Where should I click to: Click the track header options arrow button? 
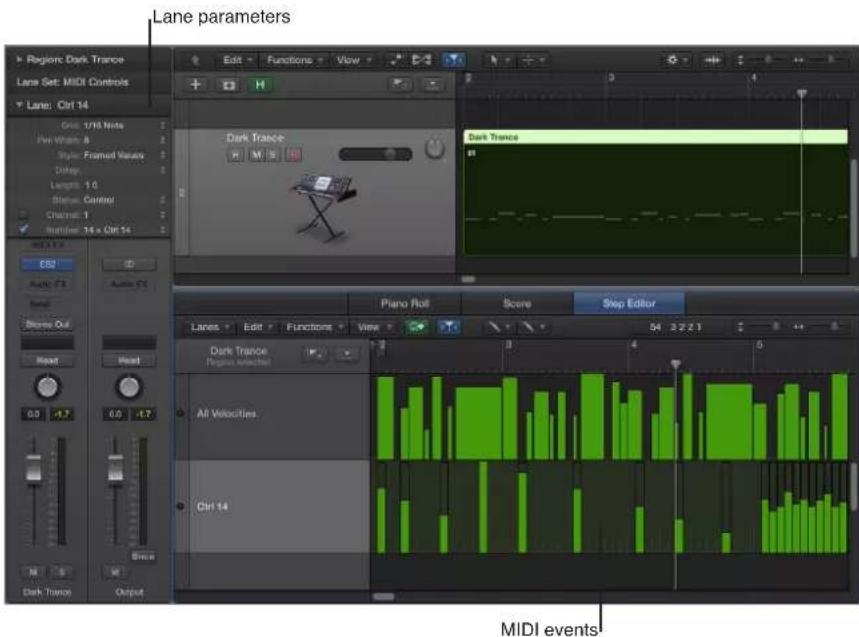coord(433,84)
